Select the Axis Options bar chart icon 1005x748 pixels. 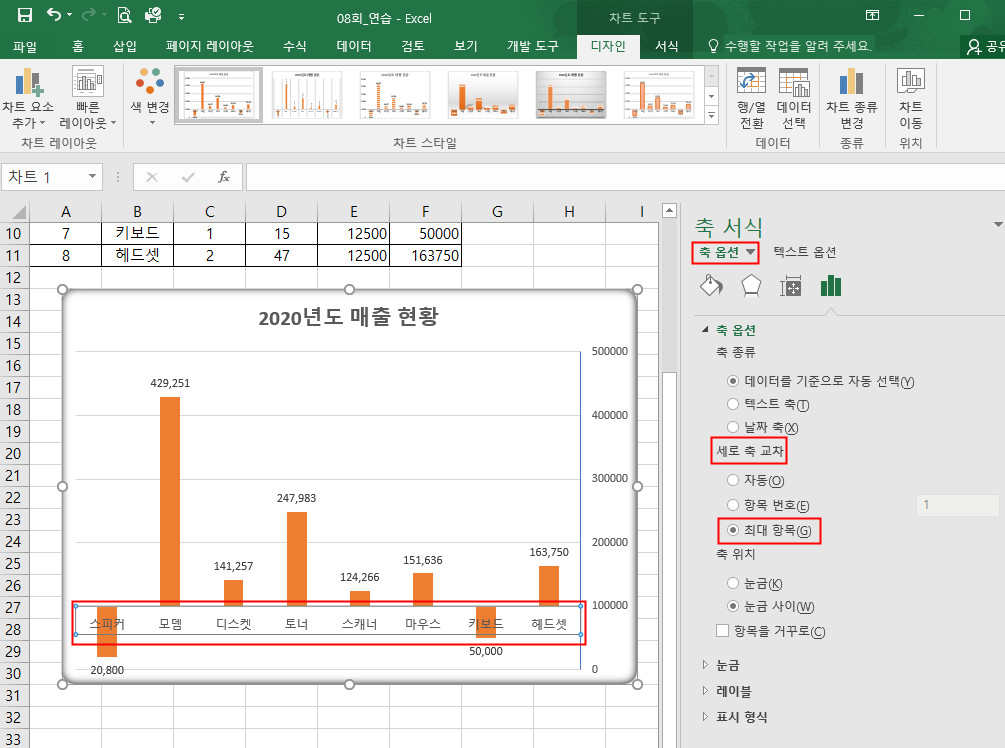(x=831, y=286)
